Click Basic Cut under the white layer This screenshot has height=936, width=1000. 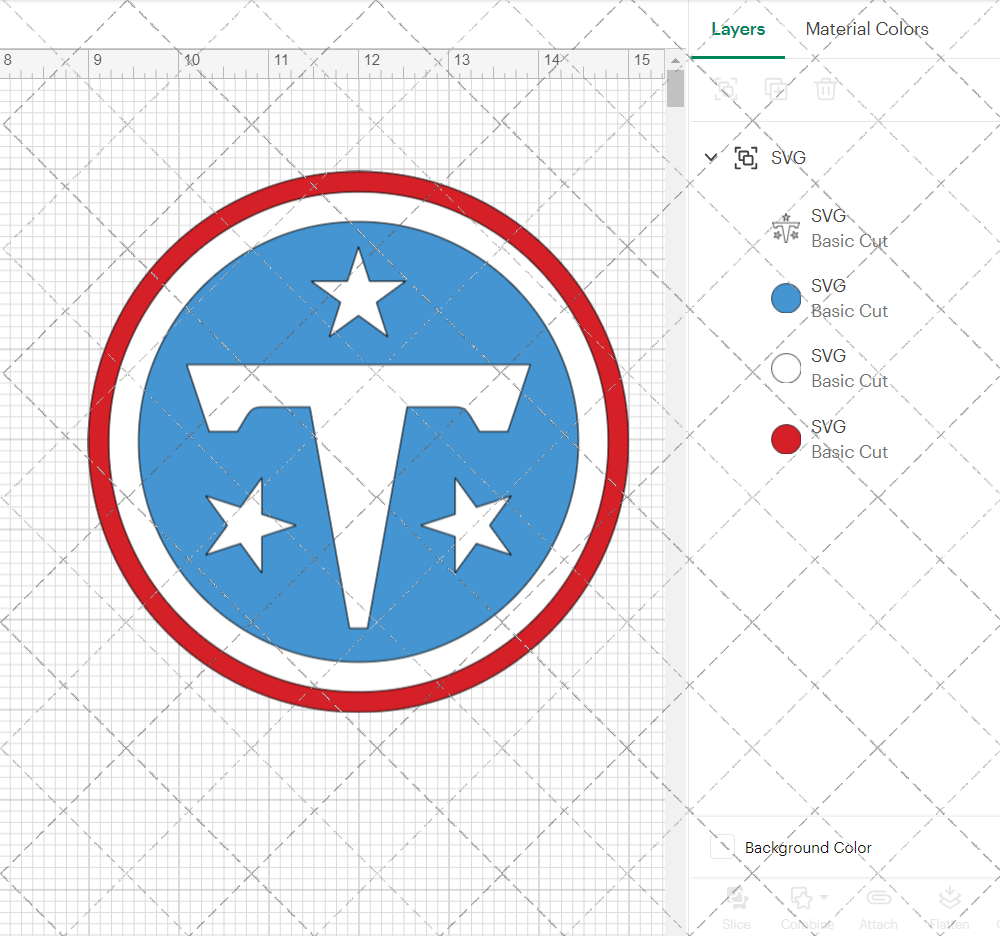(849, 381)
